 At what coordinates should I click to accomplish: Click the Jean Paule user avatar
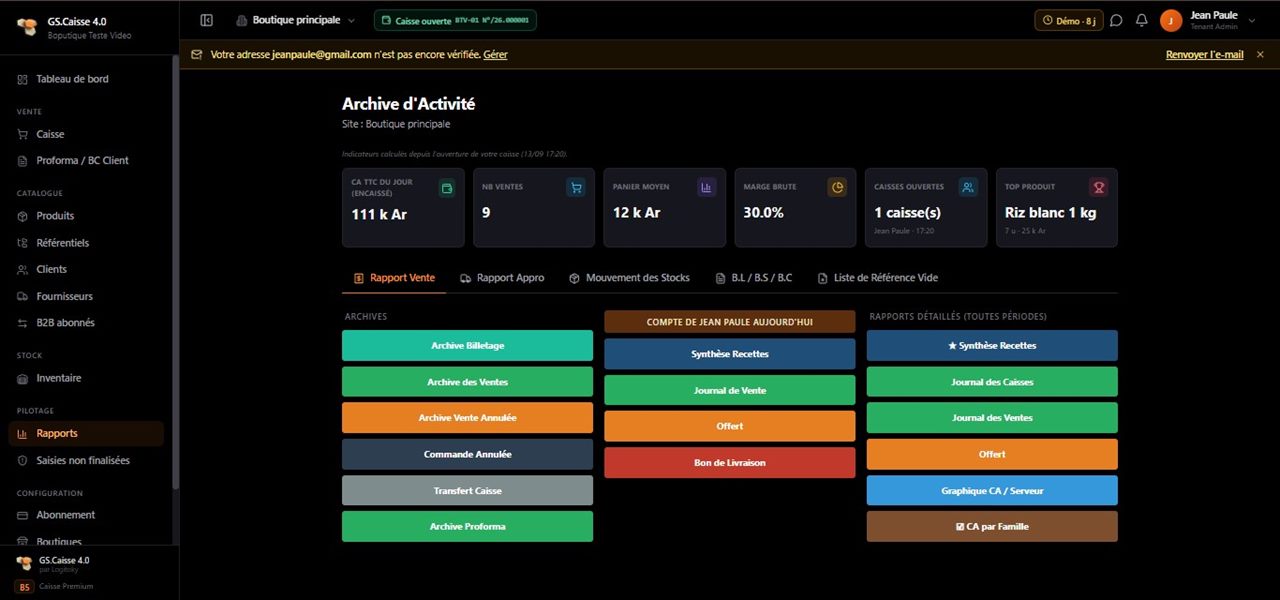pos(1171,20)
